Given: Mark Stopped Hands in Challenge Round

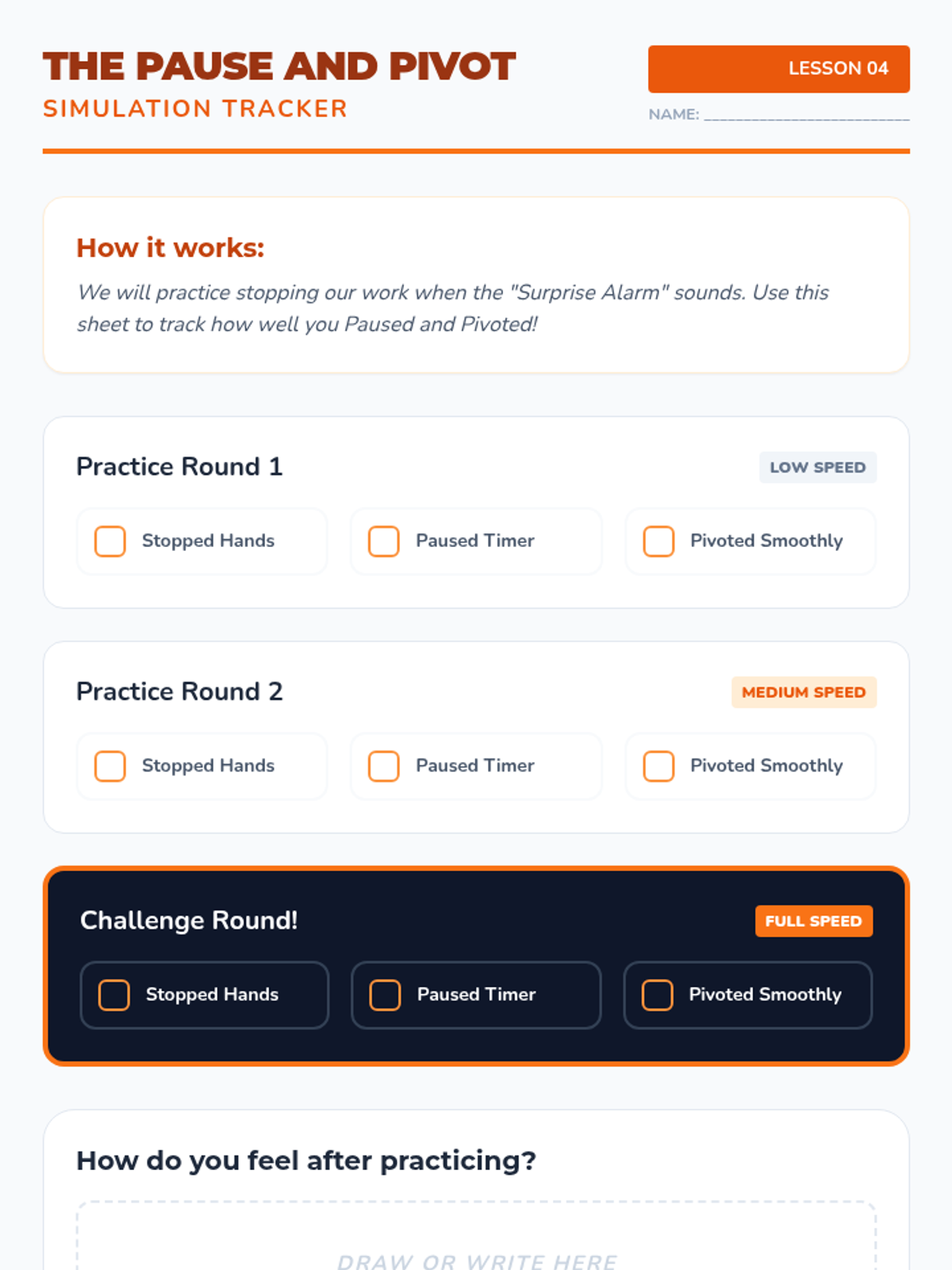Looking at the screenshot, I should pyautogui.click(x=114, y=995).
